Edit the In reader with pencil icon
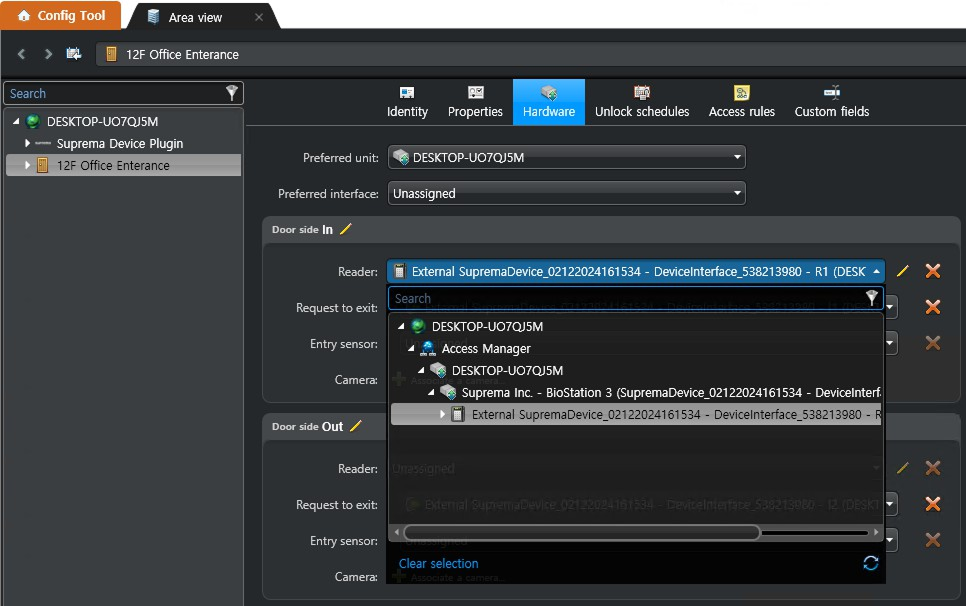Screen dimensions: 966x606 pyautogui.click(x=903, y=271)
